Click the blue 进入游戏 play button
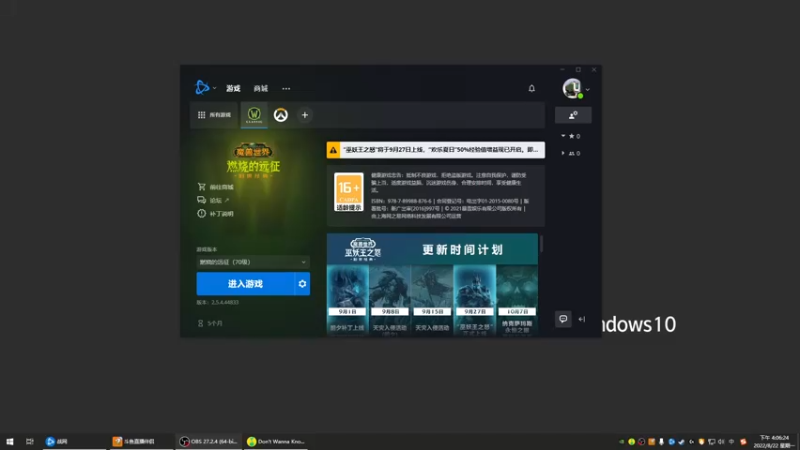Screen dimensions: 800x450 (x=245, y=284)
